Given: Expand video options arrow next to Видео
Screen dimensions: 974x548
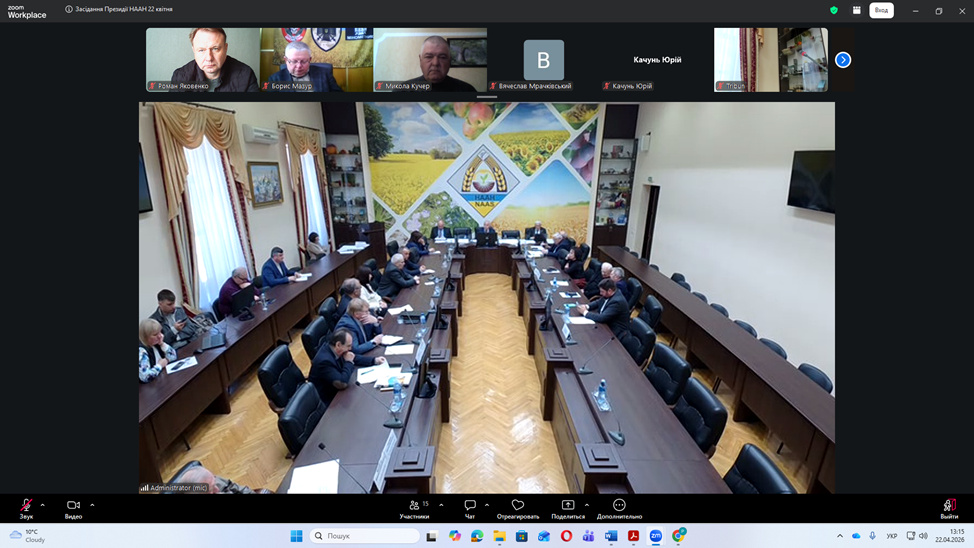Looking at the screenshot, I should point(92,505).
